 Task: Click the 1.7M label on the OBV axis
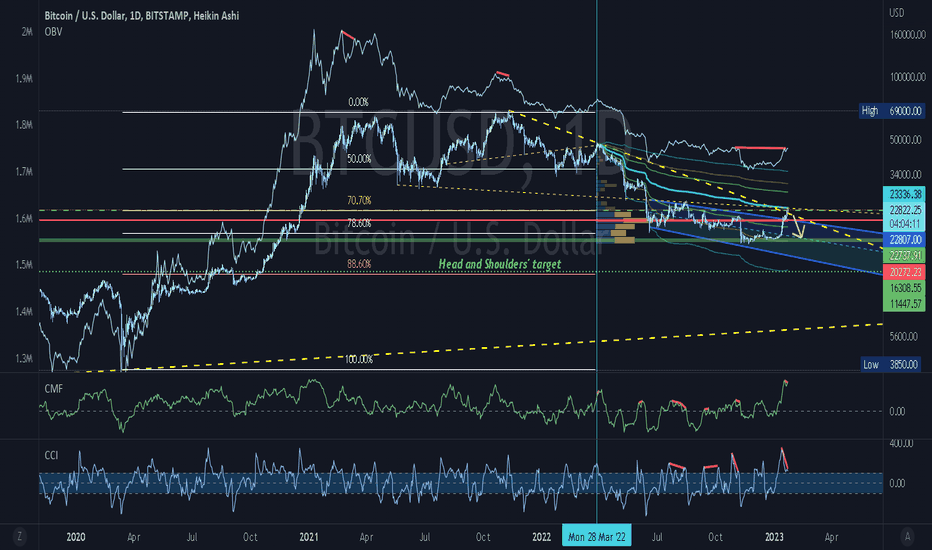[24, 172]
